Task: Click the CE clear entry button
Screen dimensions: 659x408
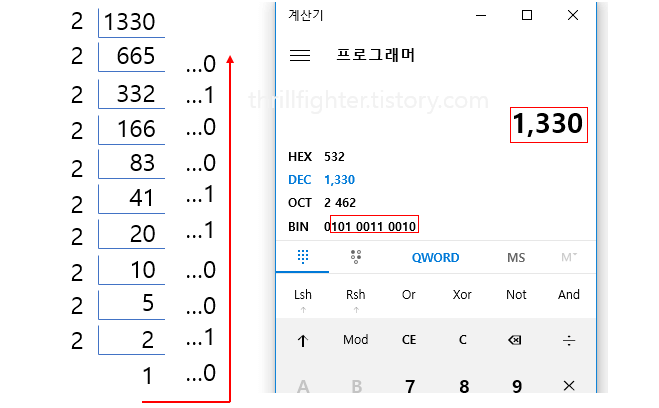Action: [x=409, y=340]
